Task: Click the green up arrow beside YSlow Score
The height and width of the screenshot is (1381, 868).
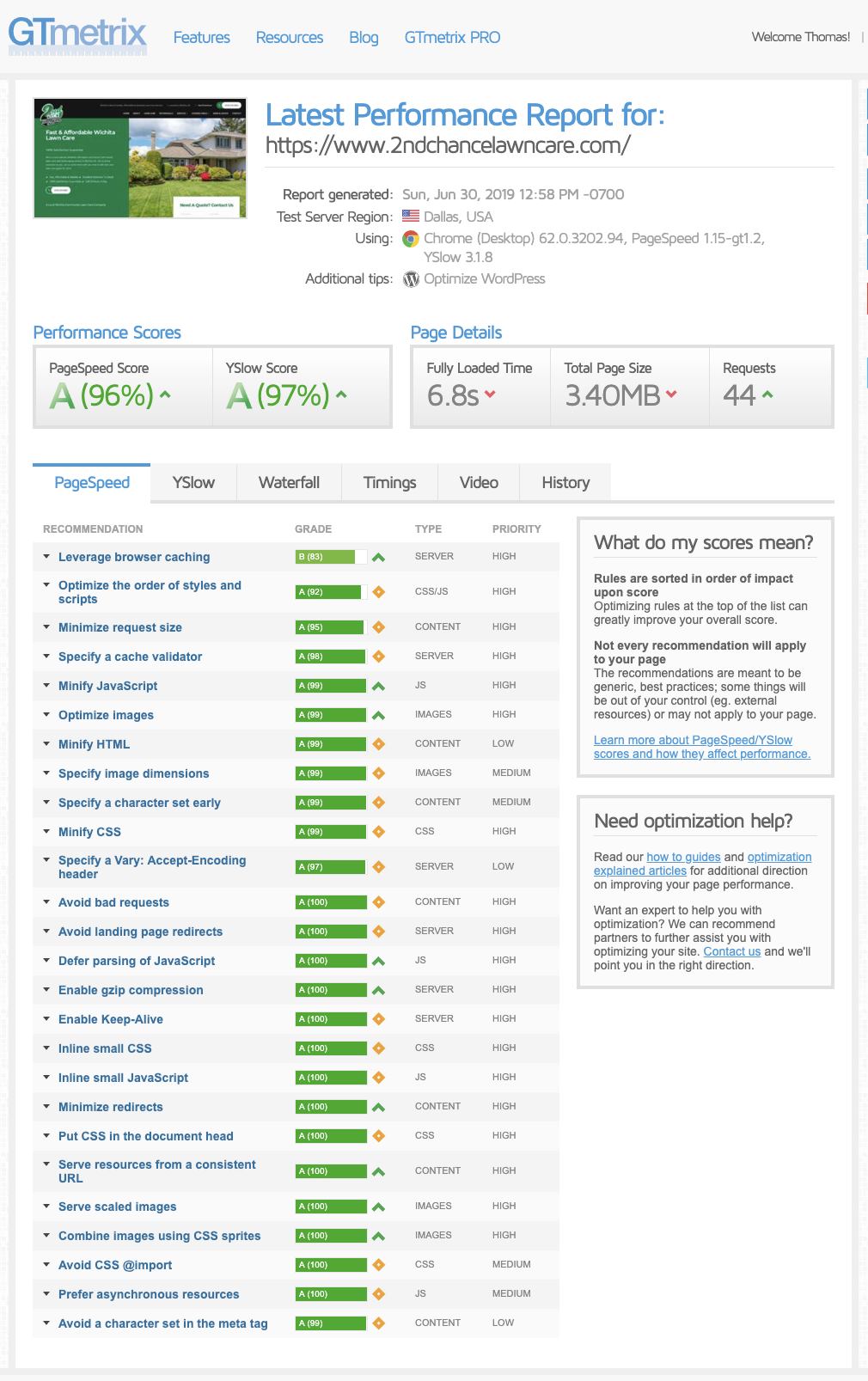Action: pyautogui.click(x=341, y=394)
